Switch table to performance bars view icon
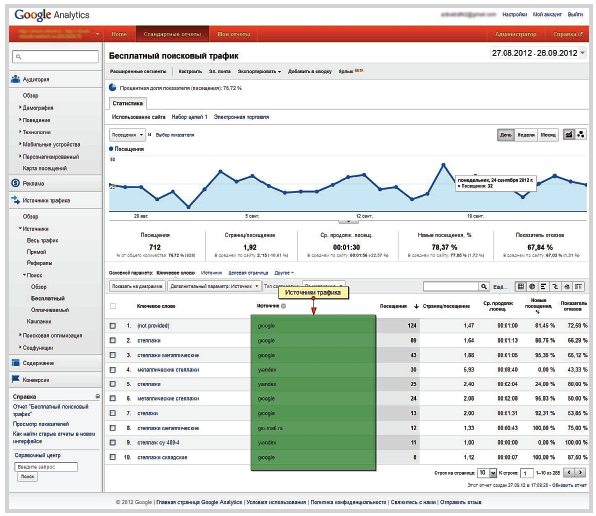 (544, 286)
